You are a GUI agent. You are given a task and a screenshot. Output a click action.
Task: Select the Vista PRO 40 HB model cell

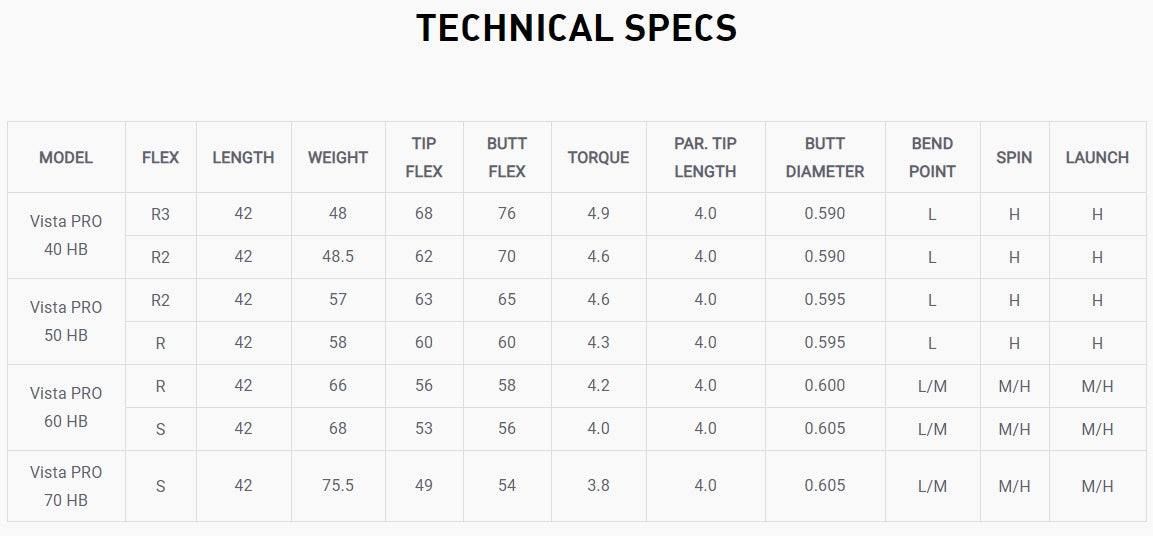(66, 235)
